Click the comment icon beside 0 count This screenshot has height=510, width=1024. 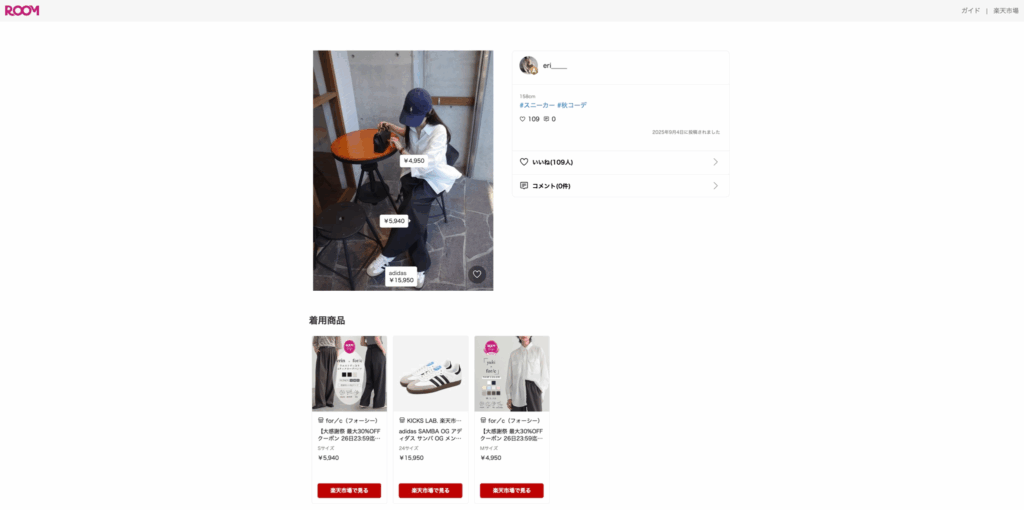tap(546, 119)
